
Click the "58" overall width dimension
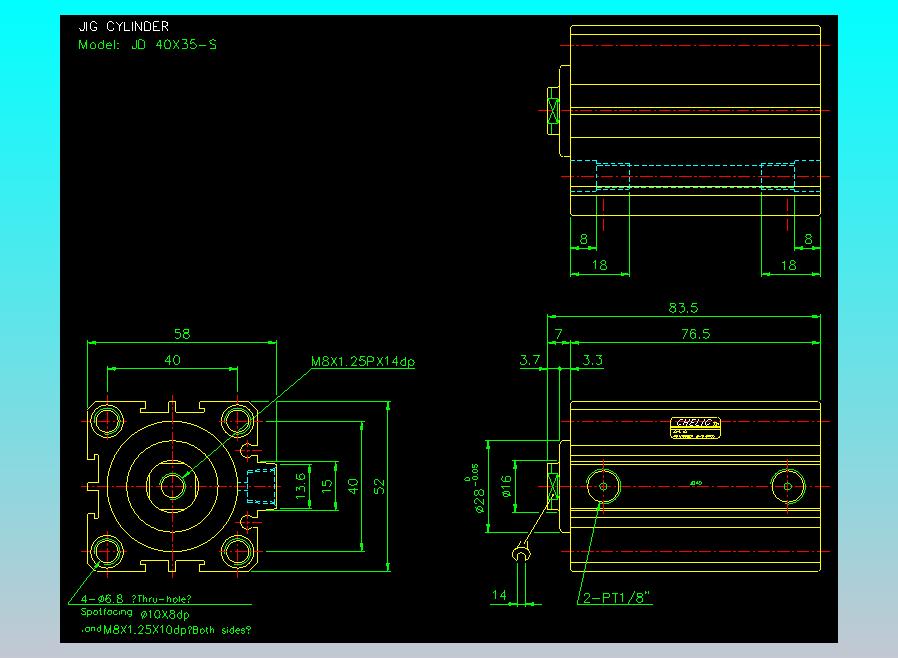point(182,334)
